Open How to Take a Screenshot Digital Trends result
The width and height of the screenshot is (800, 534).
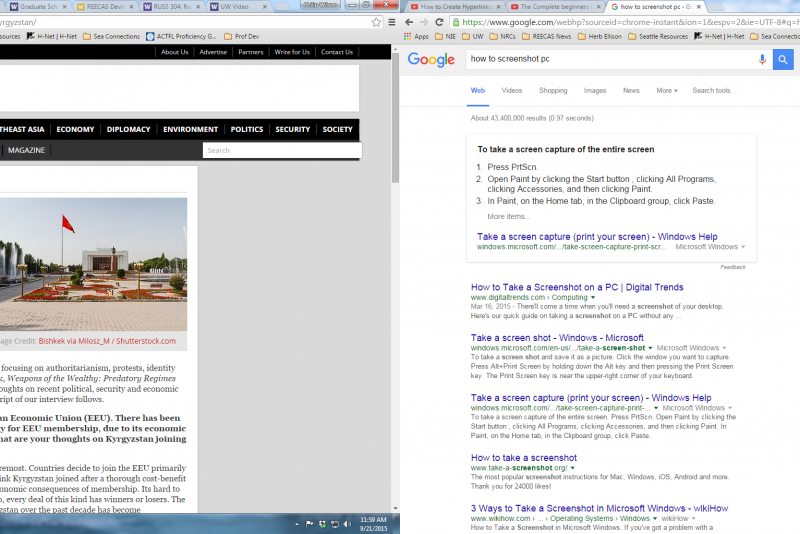point(577,287)
